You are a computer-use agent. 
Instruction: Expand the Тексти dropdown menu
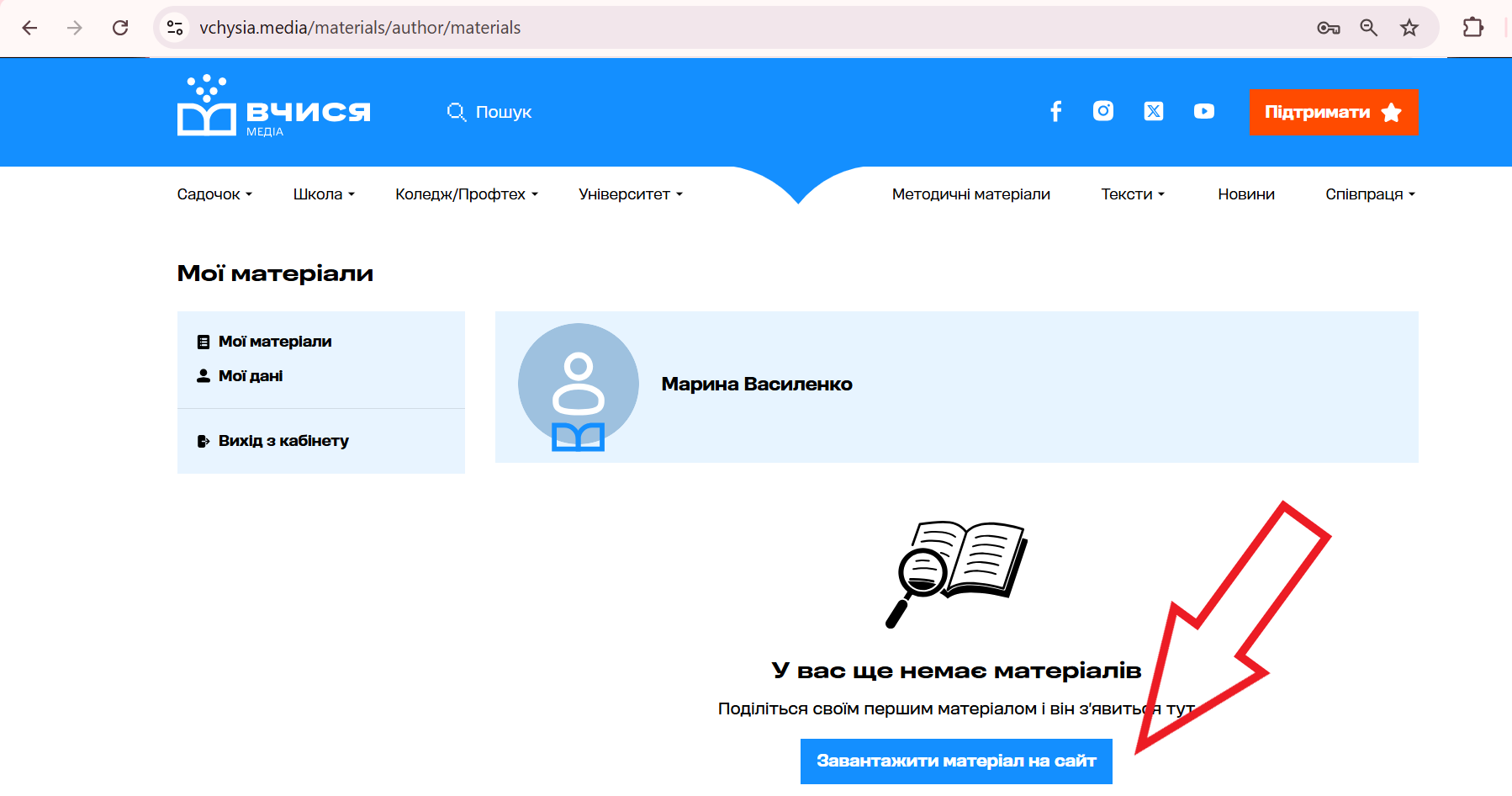pyautogui.click(x=1134, y=194)
